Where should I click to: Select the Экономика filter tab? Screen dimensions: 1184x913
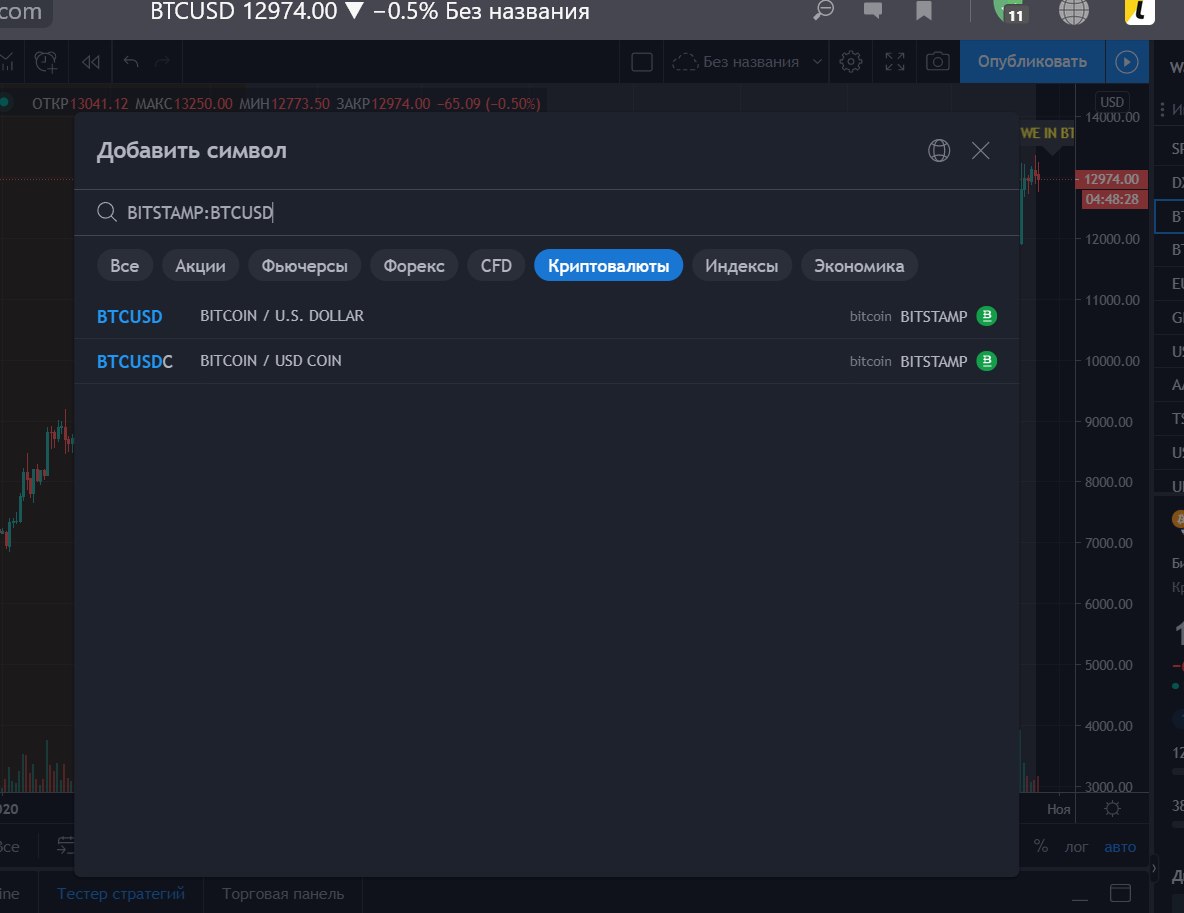point(859,266)
